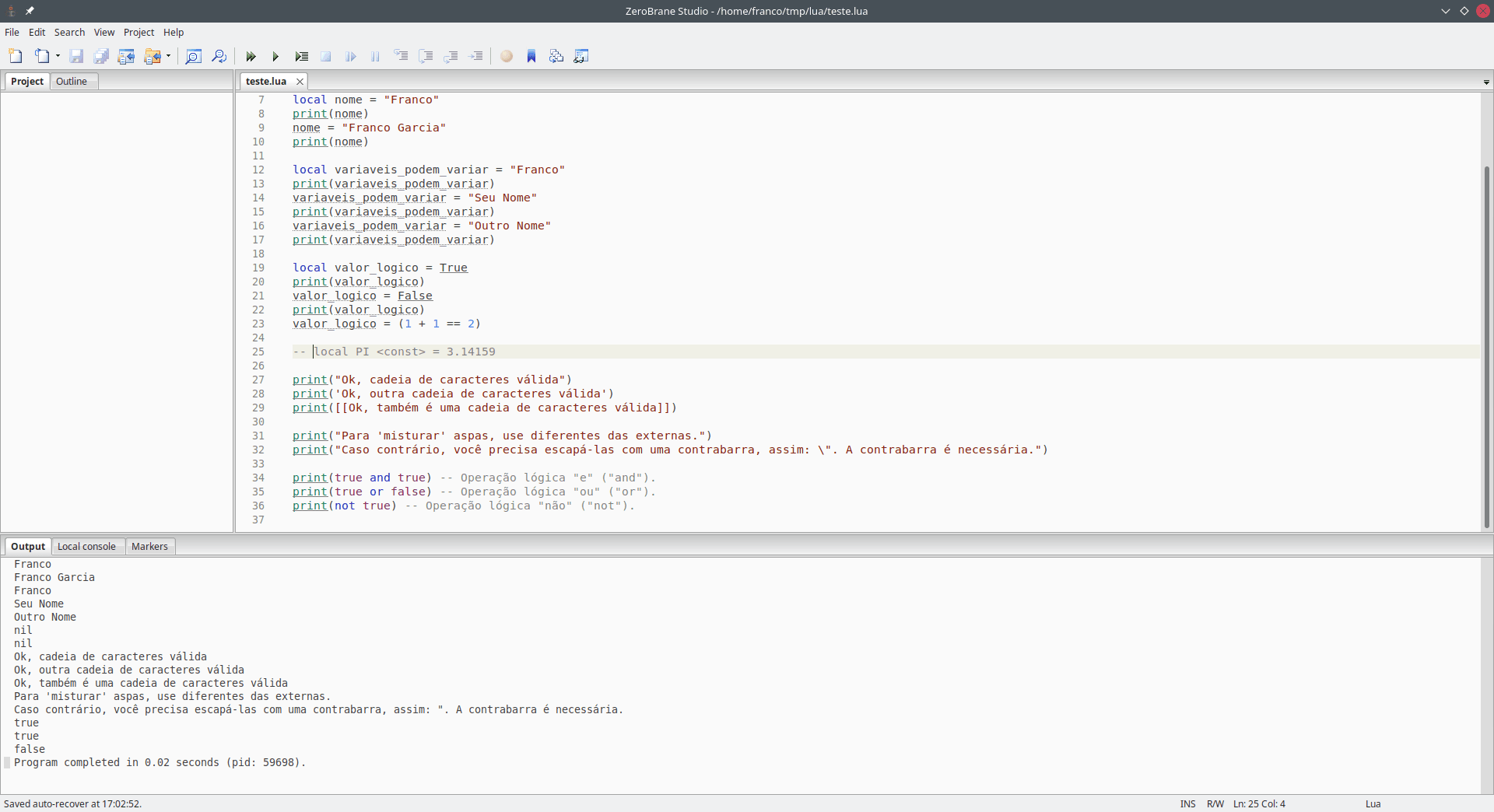Open the Markers tab
The width and height of the screenshot is (1494, 812).
pos(149,547)
